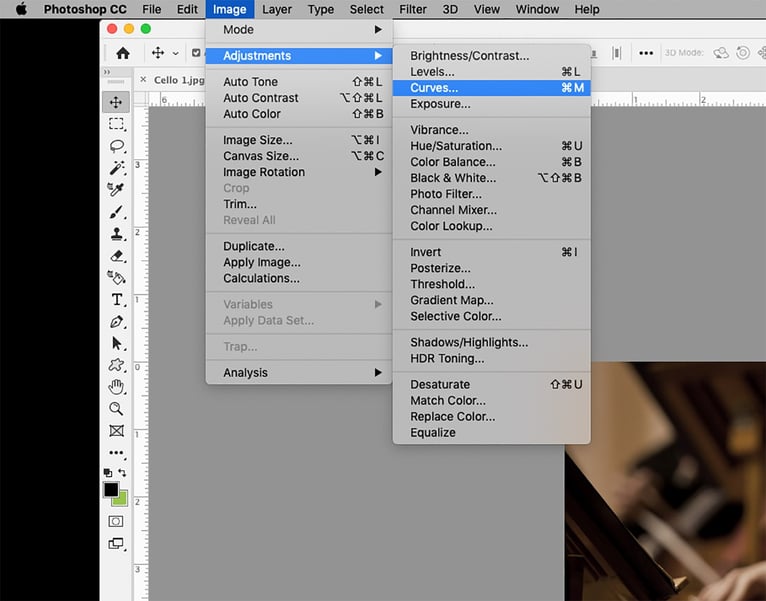Image resolution: width=766 pixels, height=601 pixels.
Task: Select the Rectangular Marquee tool
Action: point(116,124)
